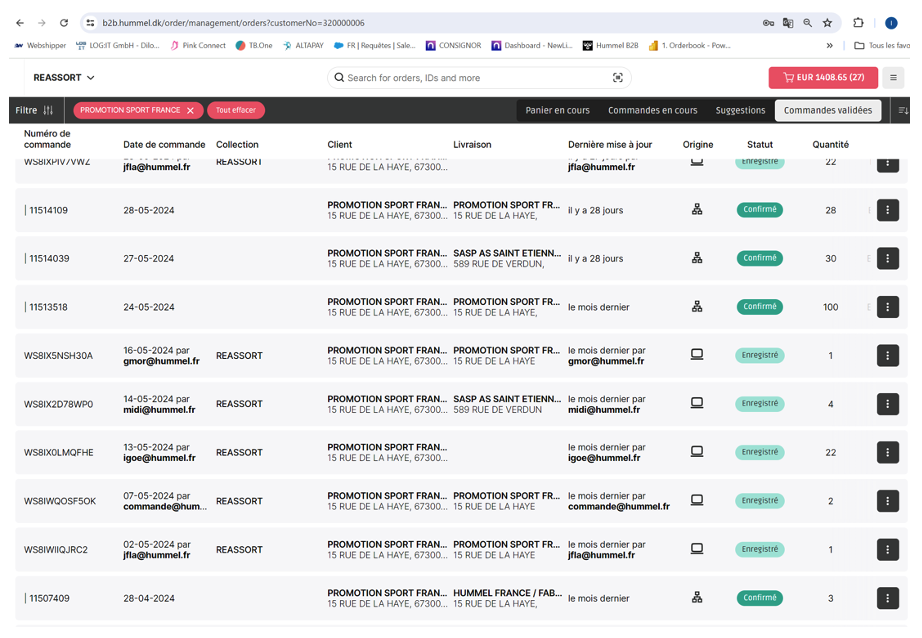This screenshot has height=638, width=922.
Task: Open the browser zoom magnifier icon
Action: click(x=807, y=23)
